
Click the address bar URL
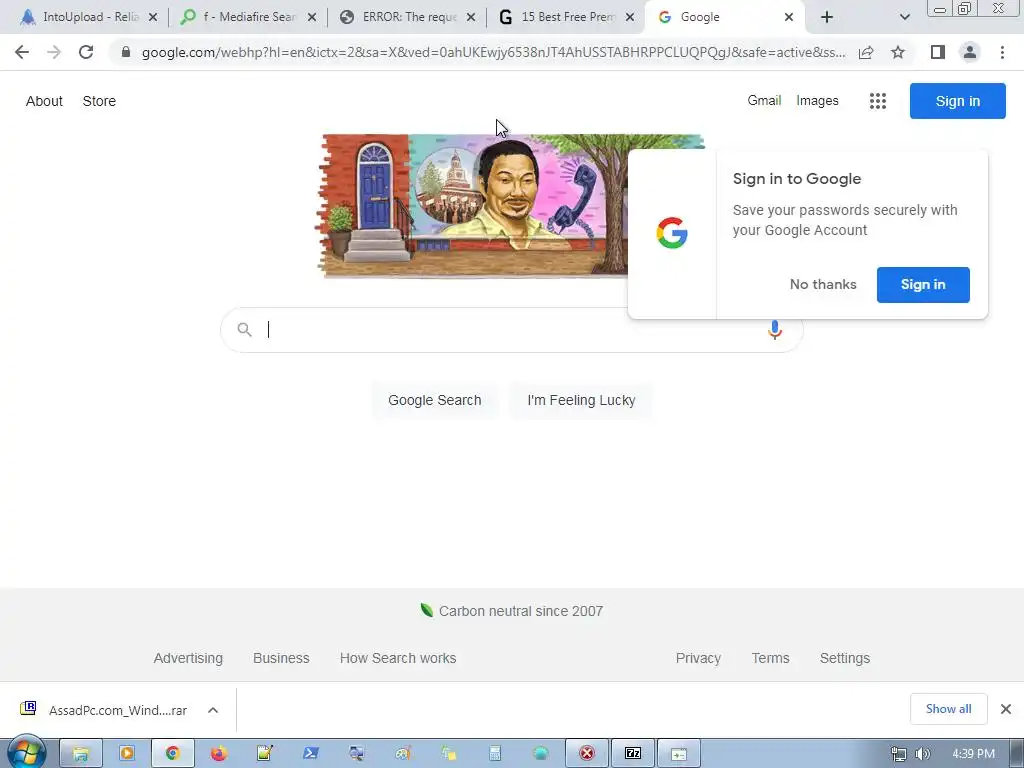(x=493, y=52)
